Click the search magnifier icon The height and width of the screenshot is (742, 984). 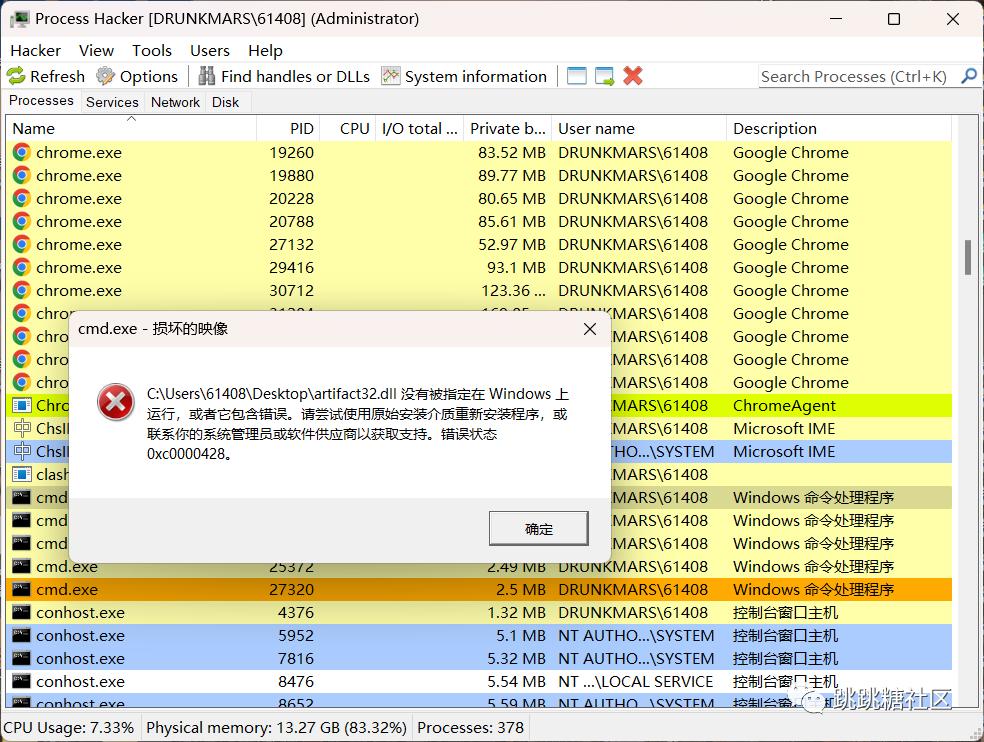coord(968,77)
